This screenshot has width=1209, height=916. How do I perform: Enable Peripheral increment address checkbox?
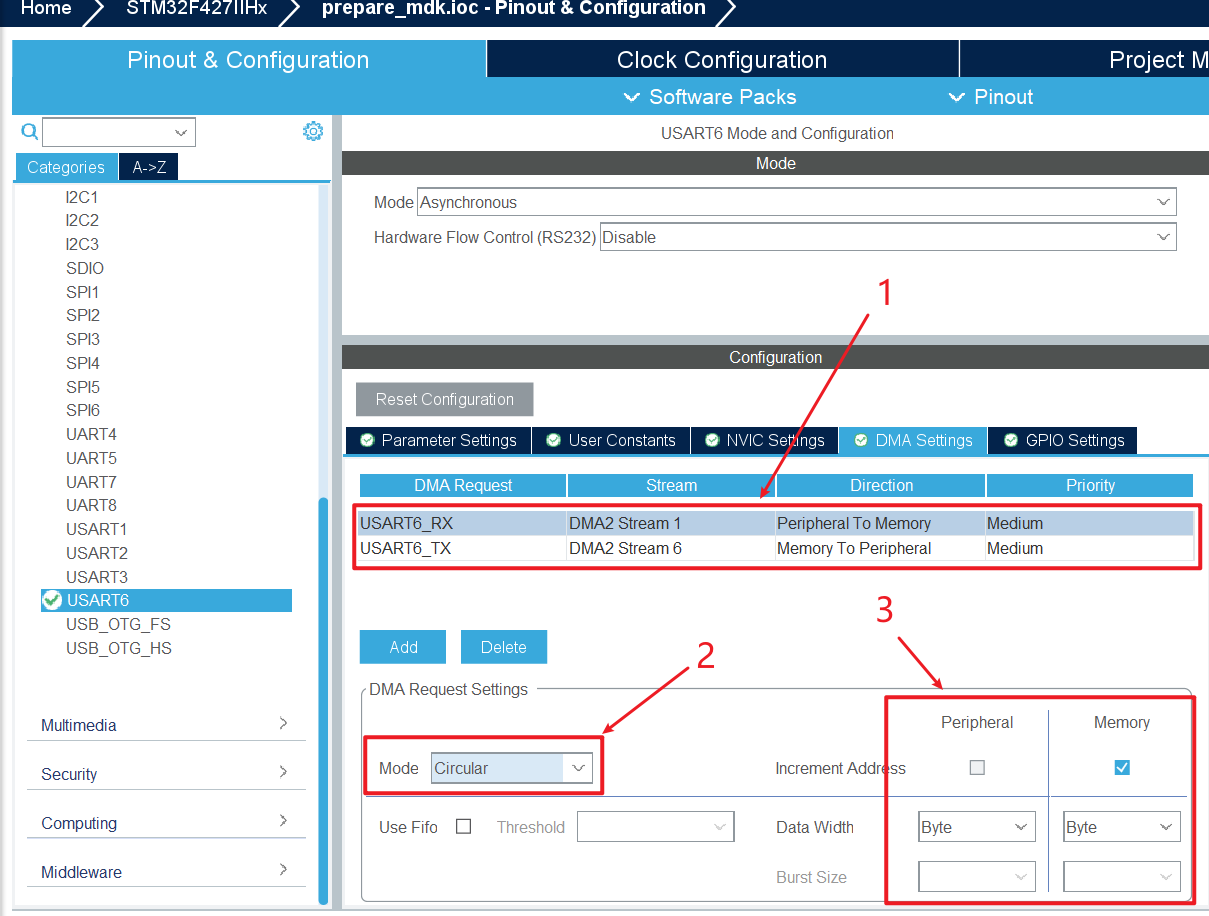pyautogui.click(x=978, y=768)
